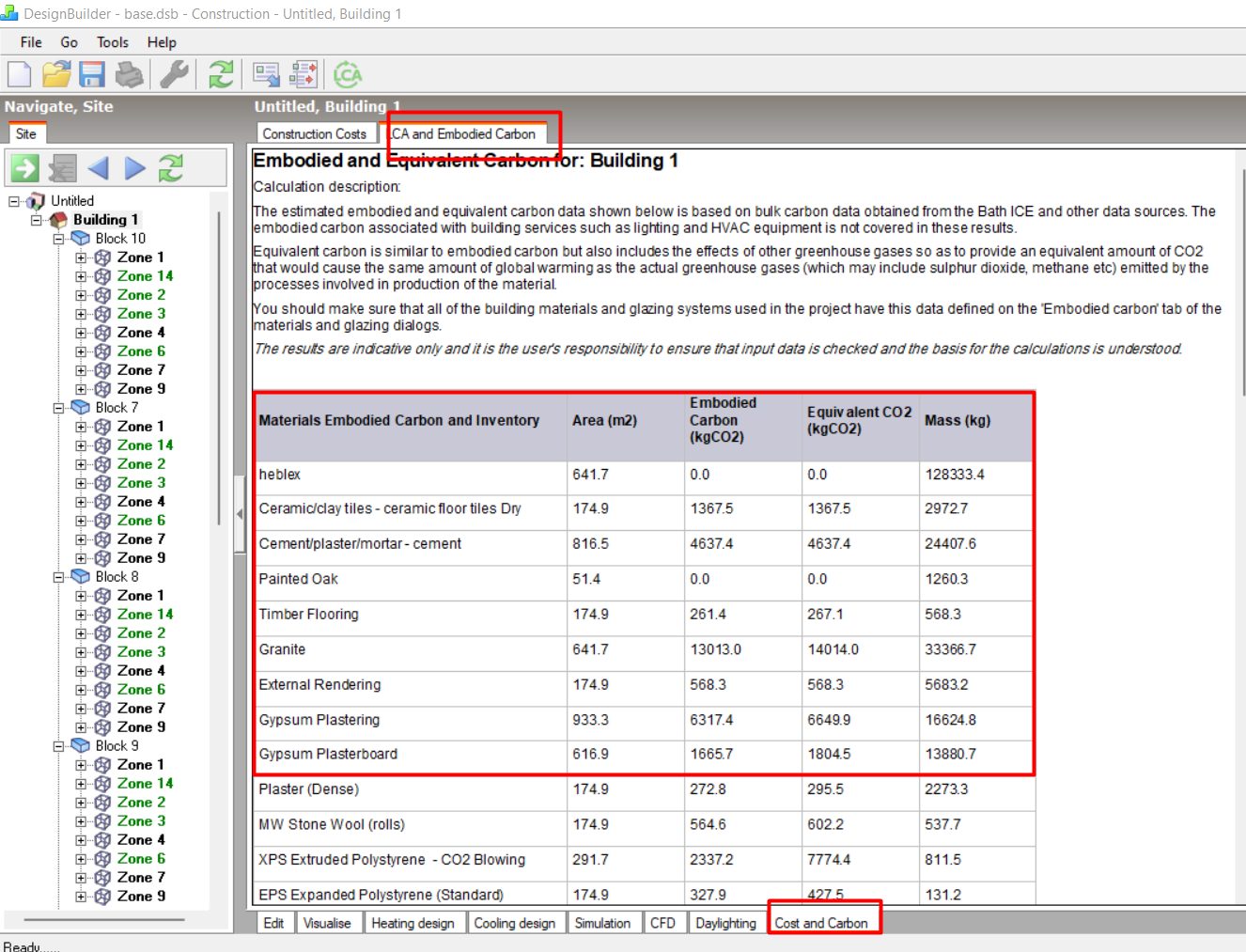Collapse the Block 7 node
The width and height of the screenshot is (1246, 952).
[x=58, y=408]
